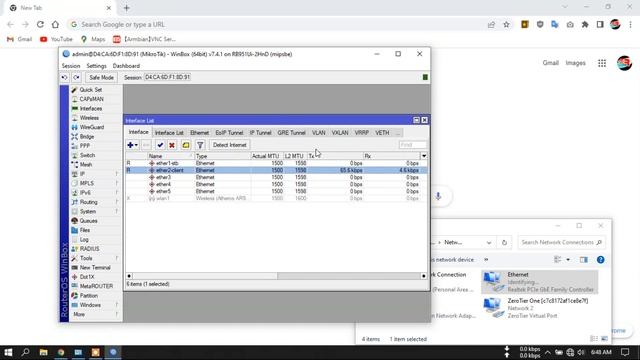
Task: Open Google apps grid icon
Action: (x=602, y=63)
